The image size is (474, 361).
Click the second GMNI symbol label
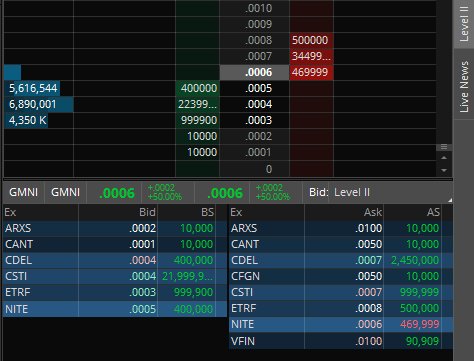[65, 192]
